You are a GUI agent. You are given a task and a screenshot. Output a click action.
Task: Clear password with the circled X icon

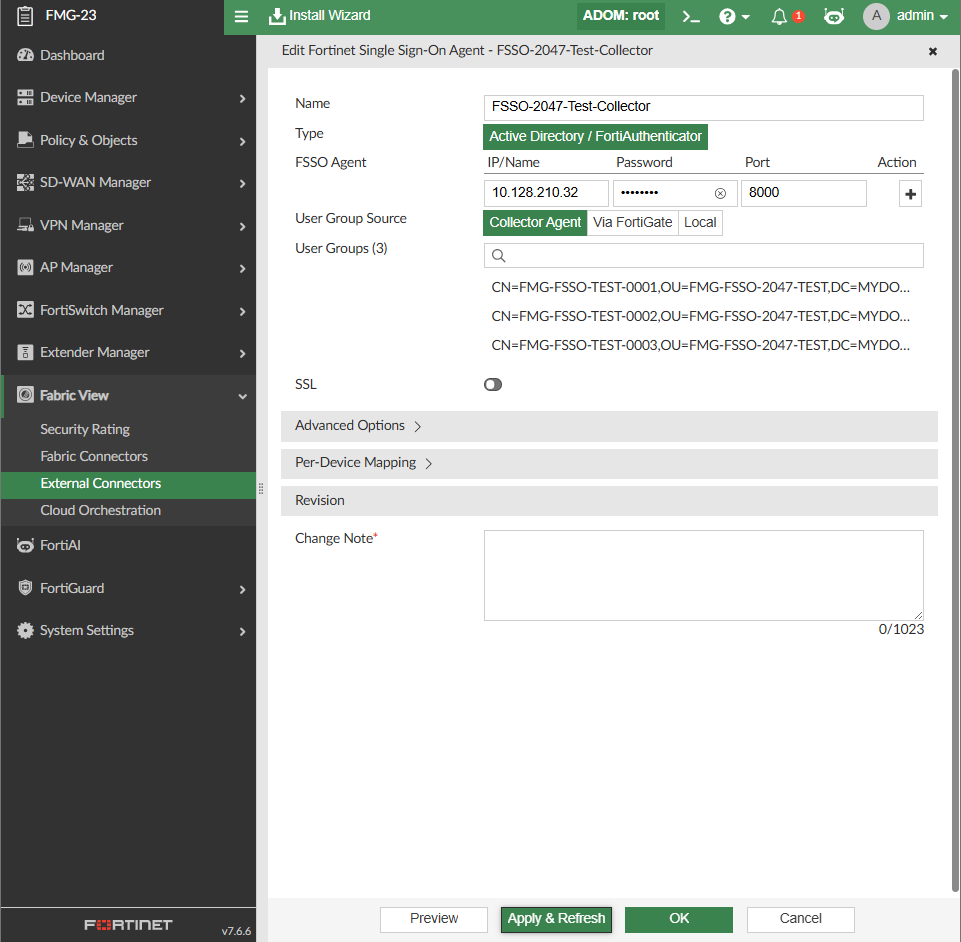(720, 194)
